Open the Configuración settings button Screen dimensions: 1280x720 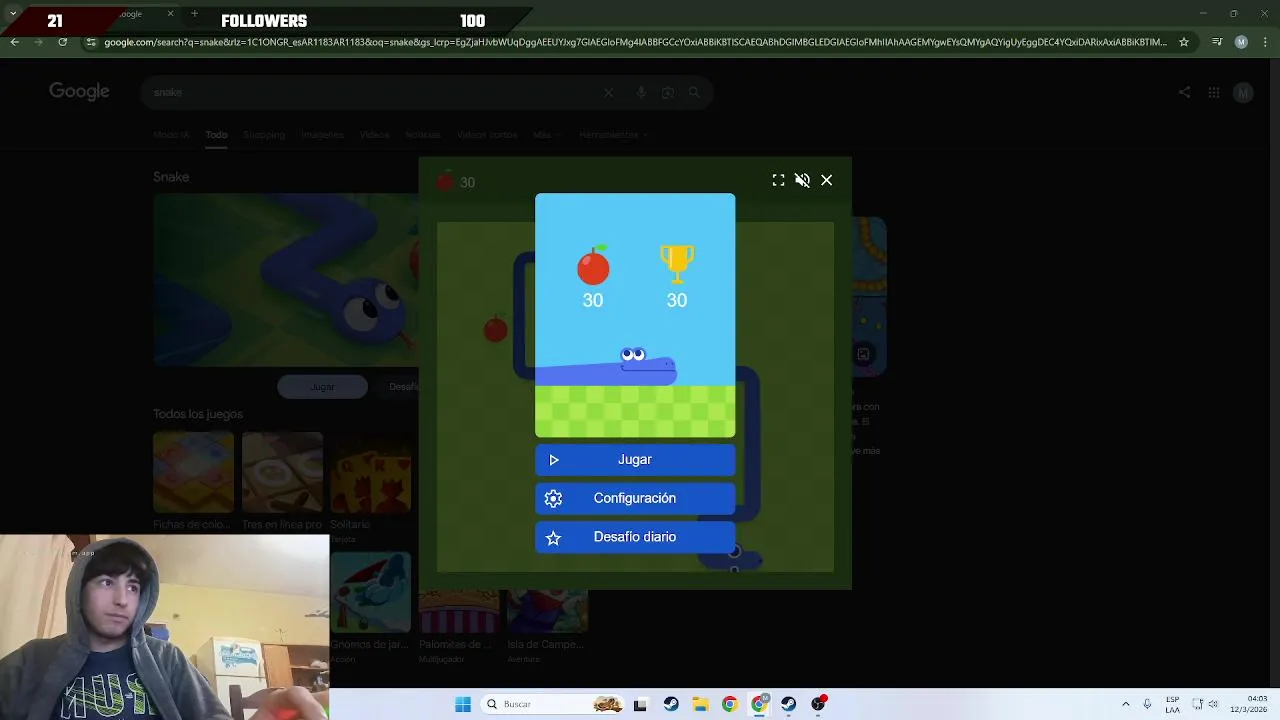(635, 498)
